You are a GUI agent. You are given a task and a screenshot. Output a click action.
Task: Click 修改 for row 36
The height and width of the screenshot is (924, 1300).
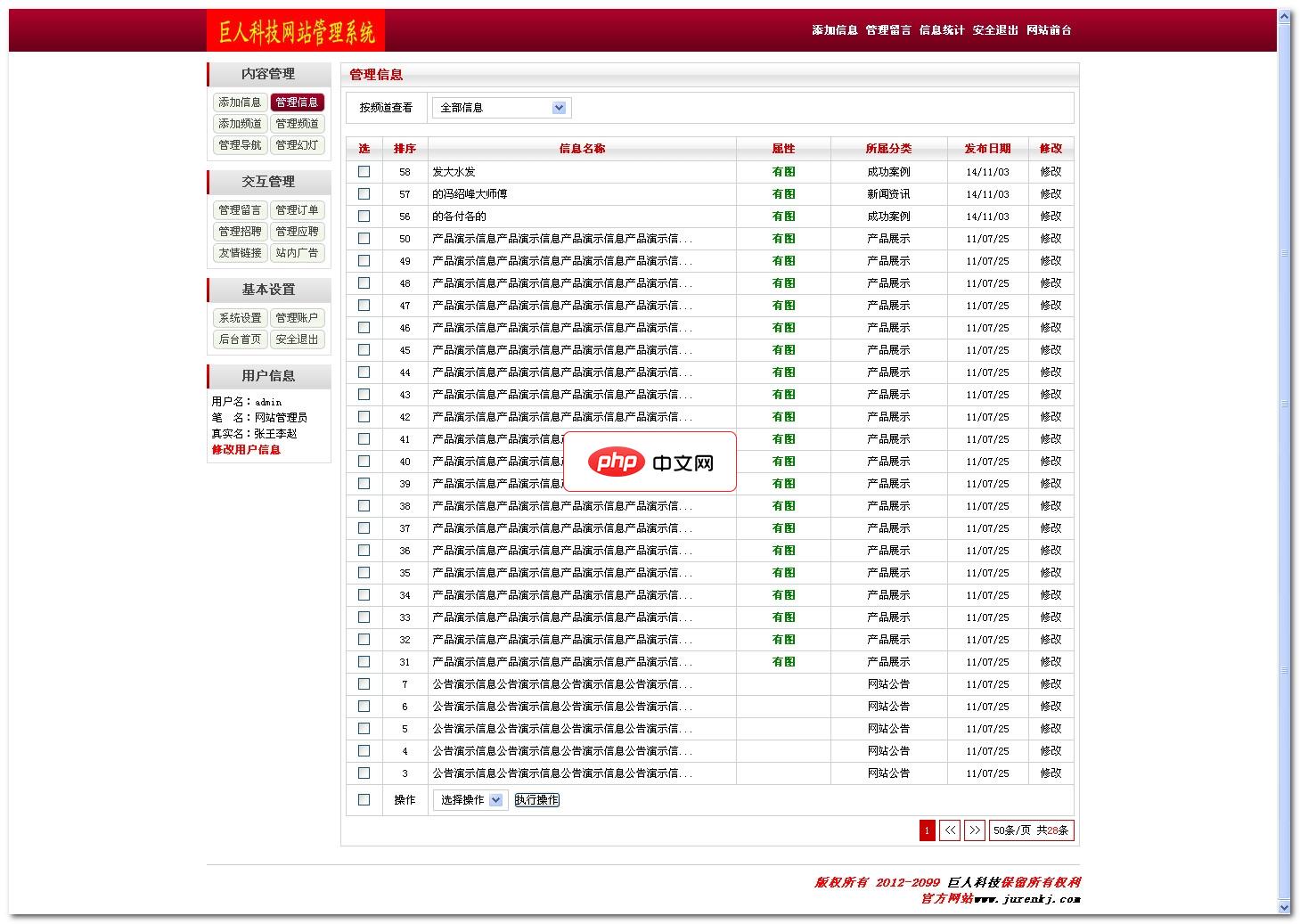(1051, 551)
